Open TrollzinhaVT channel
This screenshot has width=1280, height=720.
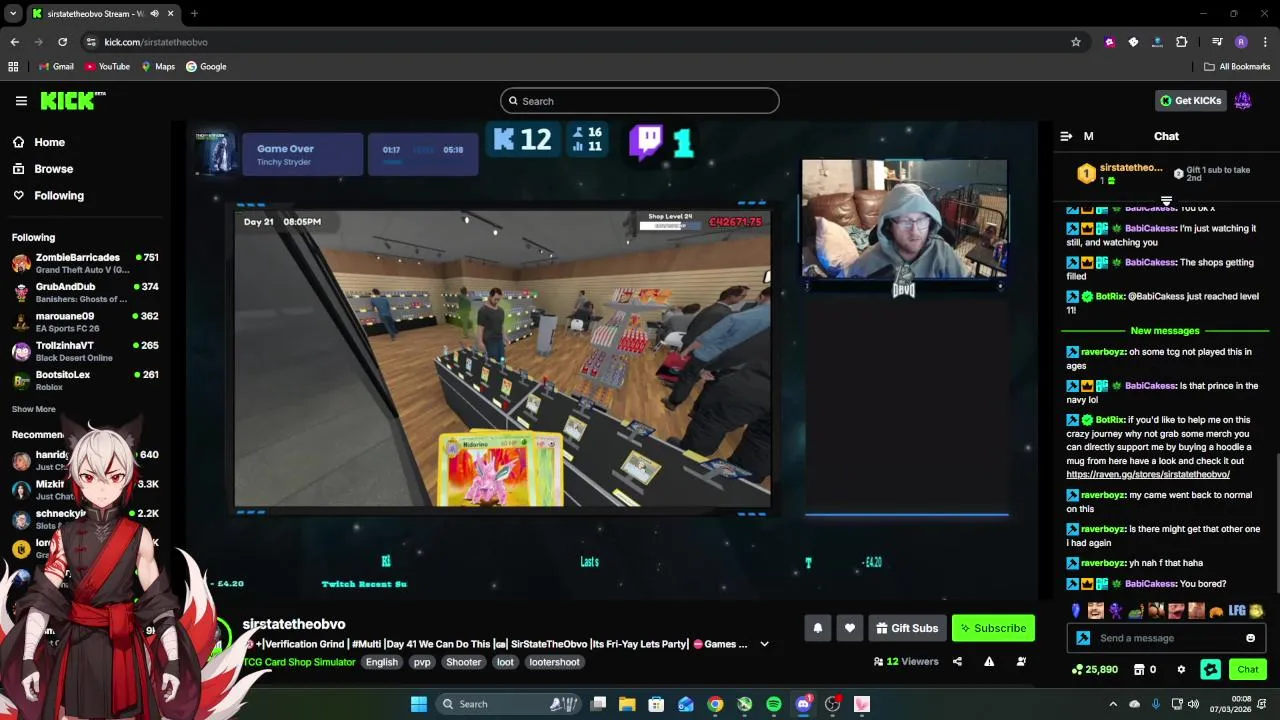85,351
